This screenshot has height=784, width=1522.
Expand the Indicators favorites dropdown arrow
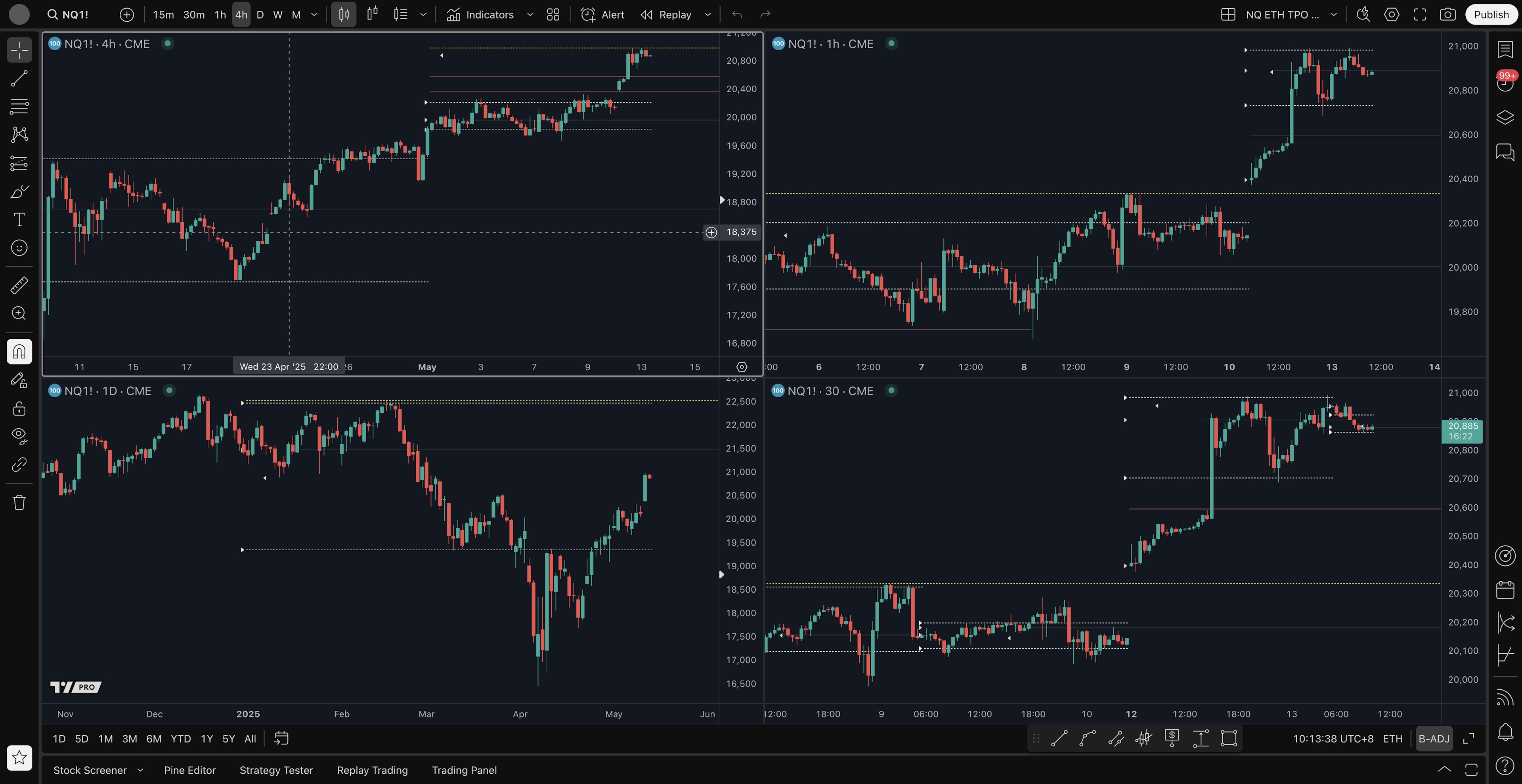tap(530, 15)
